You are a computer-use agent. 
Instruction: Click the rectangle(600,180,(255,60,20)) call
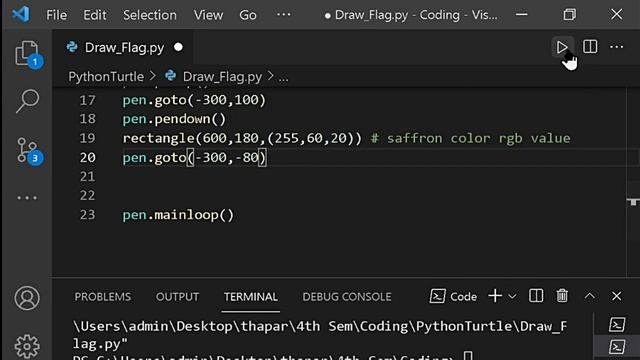click(x=242, y=138)
